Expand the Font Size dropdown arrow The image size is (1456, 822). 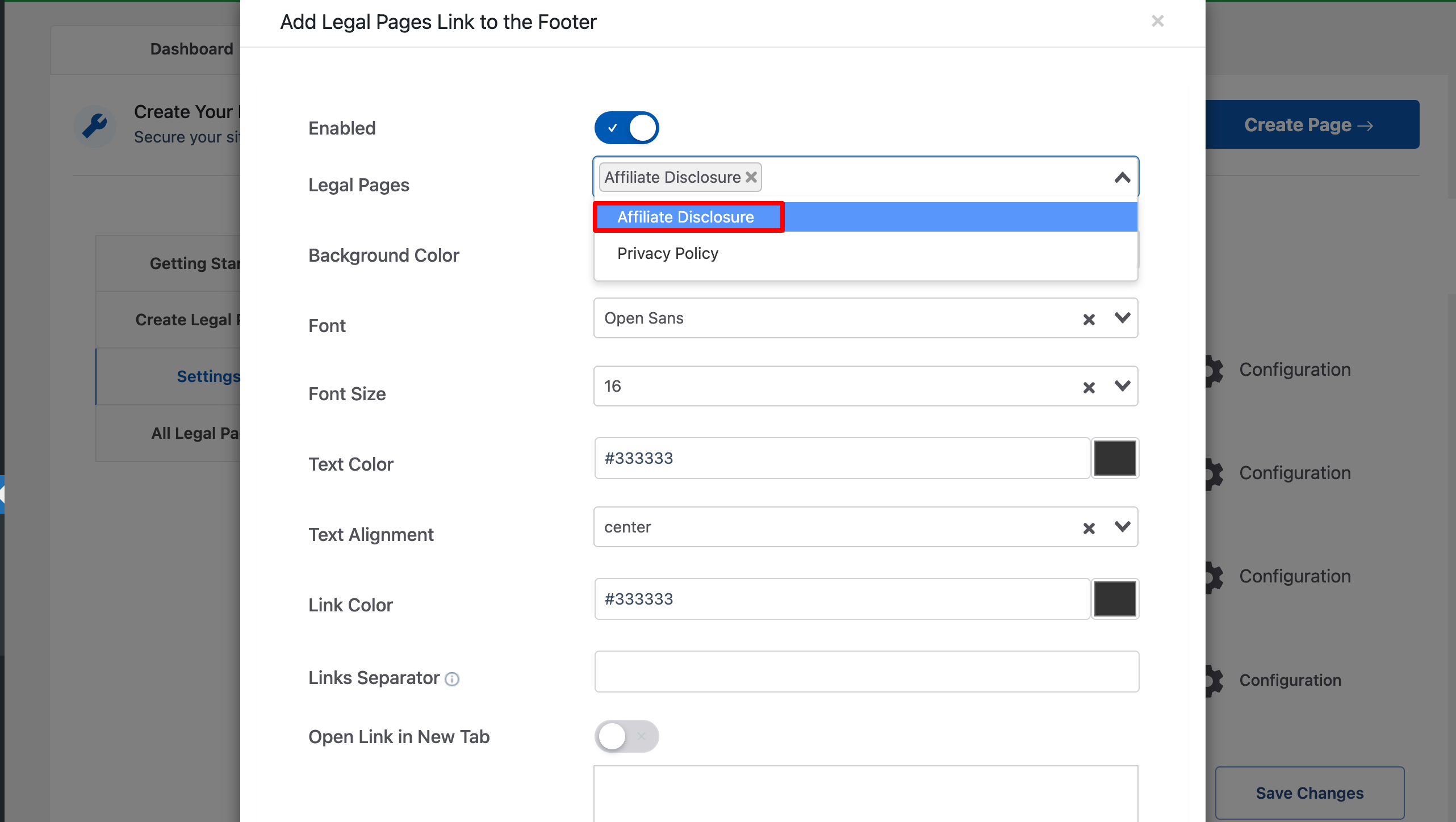[1122, 386]
